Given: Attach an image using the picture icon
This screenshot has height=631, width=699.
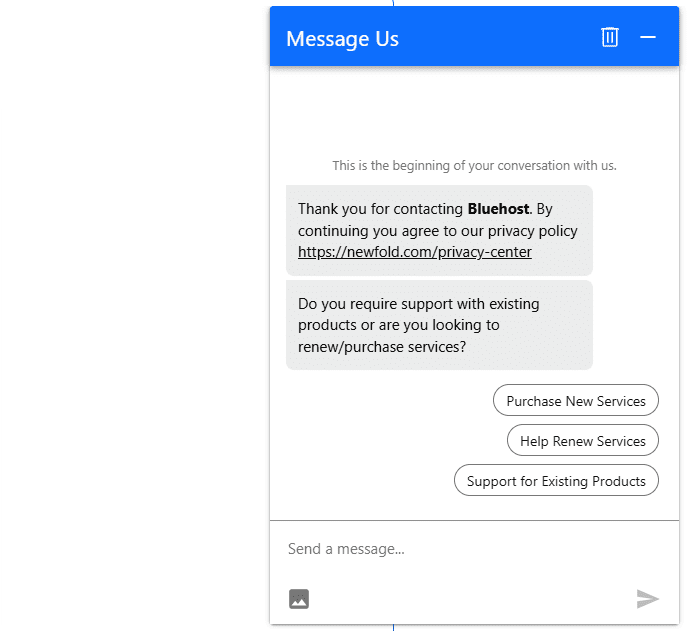Looking at the screenshot, I should 299,598.
